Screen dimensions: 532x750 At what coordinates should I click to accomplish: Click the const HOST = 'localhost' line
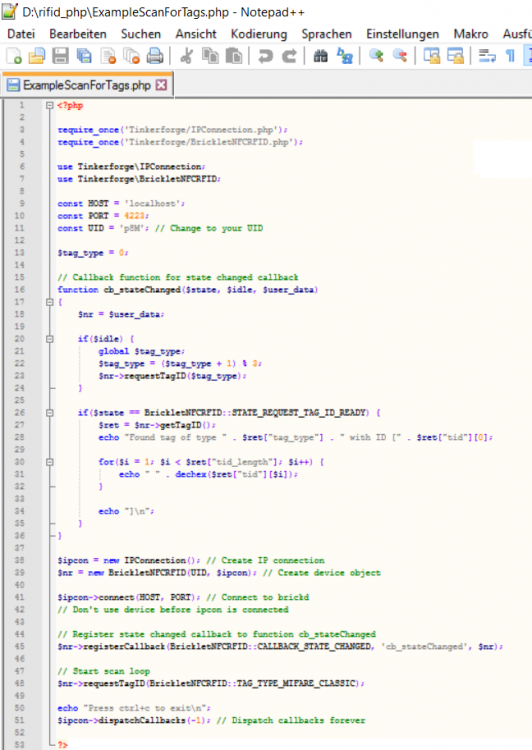pyautogui.click(x=121, y=203)
